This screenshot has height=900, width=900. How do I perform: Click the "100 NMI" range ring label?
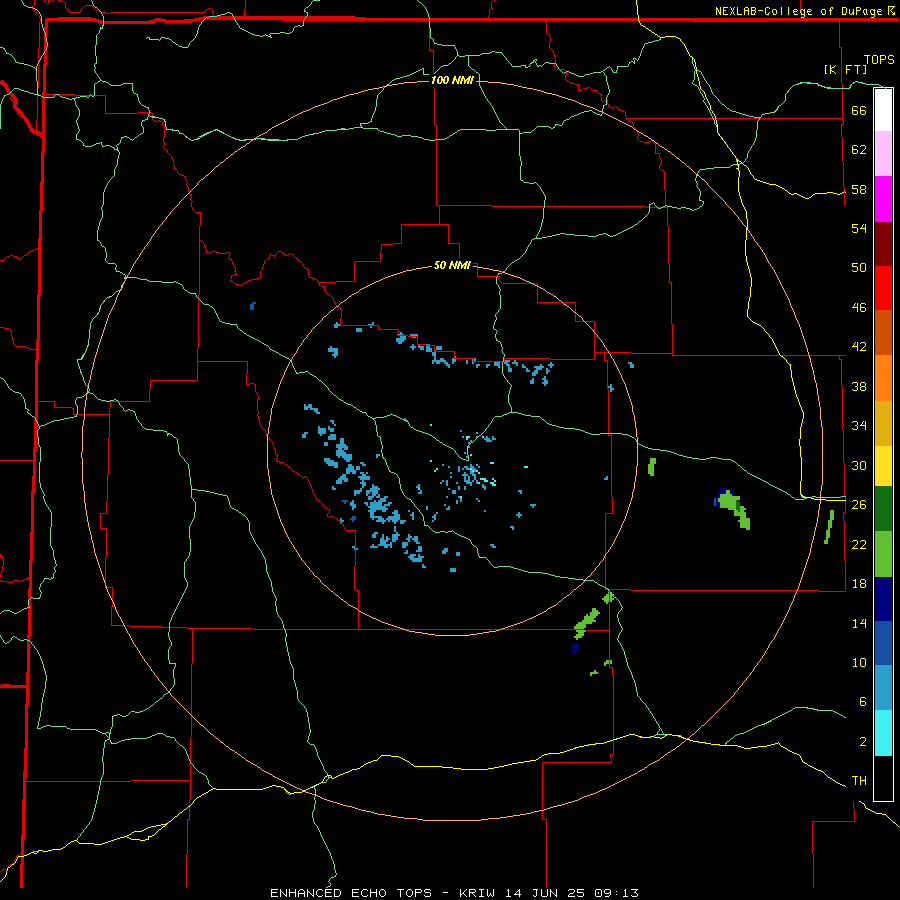tap(452, 80)
